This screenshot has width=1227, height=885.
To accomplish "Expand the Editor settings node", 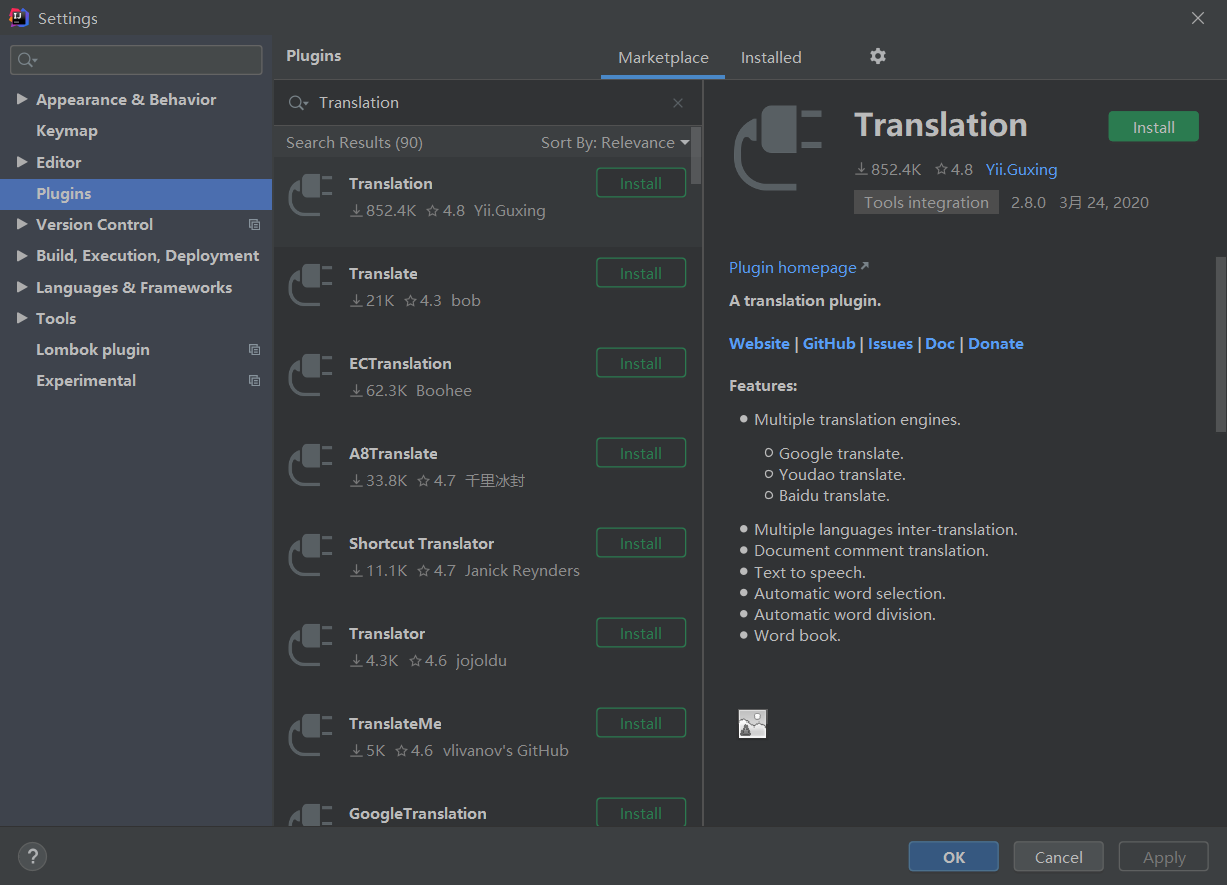I will [x=22, y=162].
